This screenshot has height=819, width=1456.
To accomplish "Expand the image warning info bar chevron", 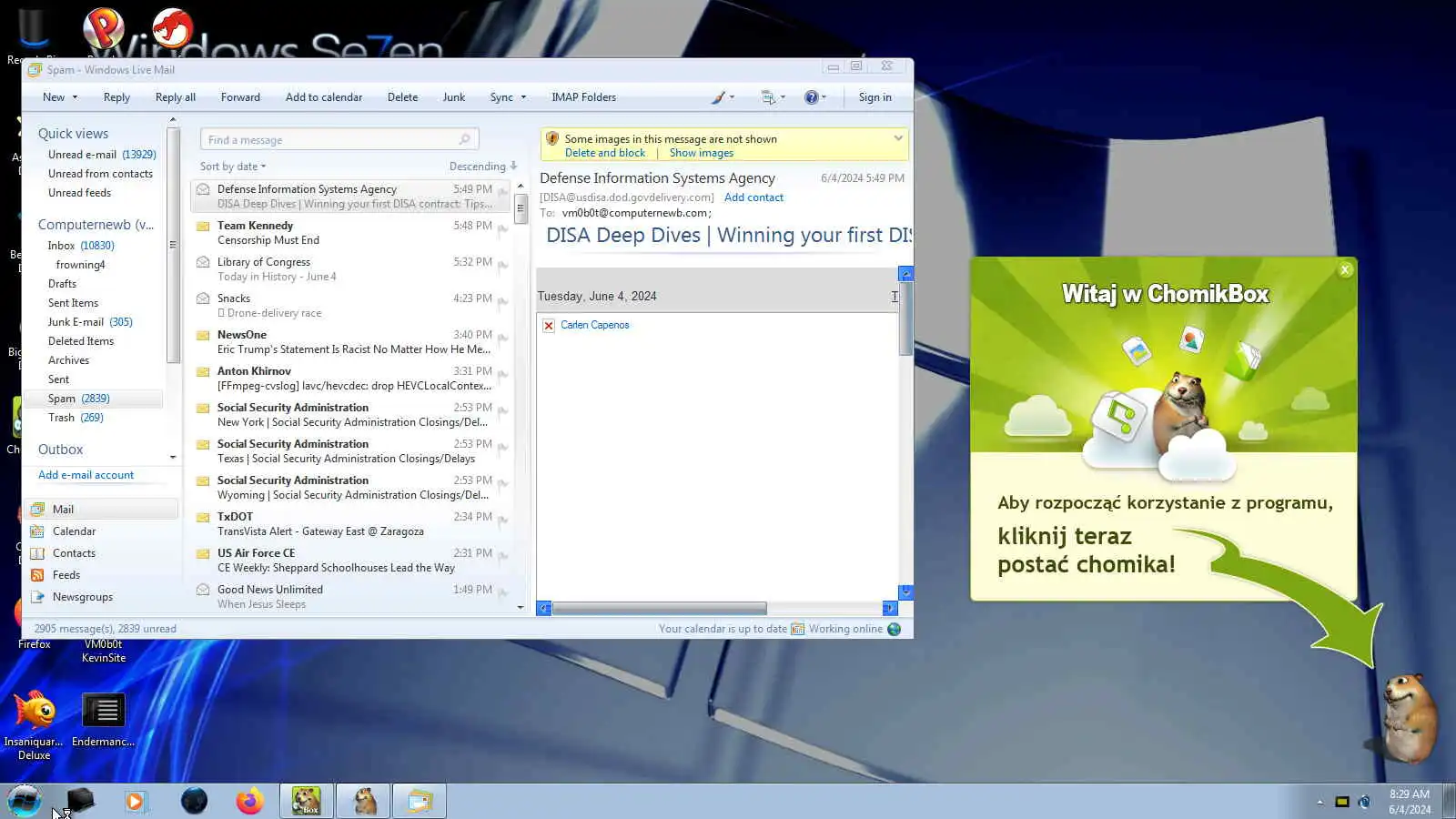I will pyautogui.click(x=898, y=138).
